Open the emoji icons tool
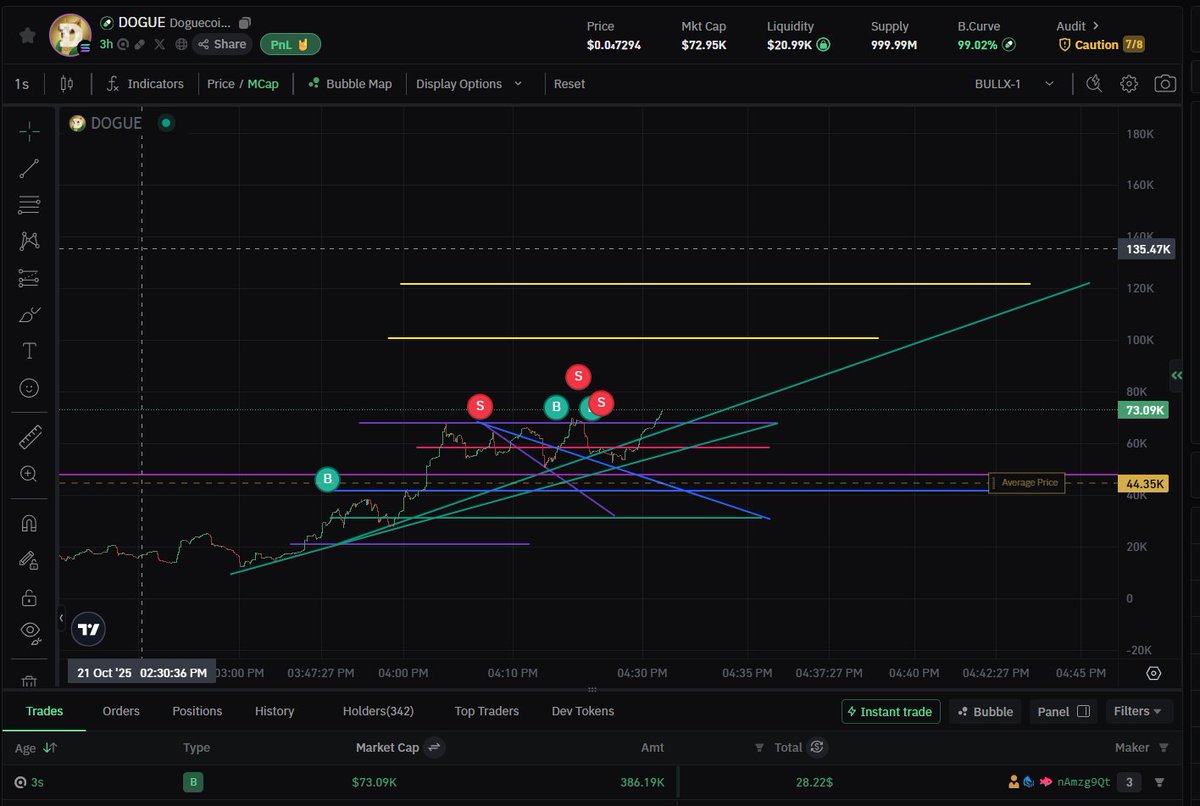The height and width of the screenshot is (806, 1200). pos(29,387)
